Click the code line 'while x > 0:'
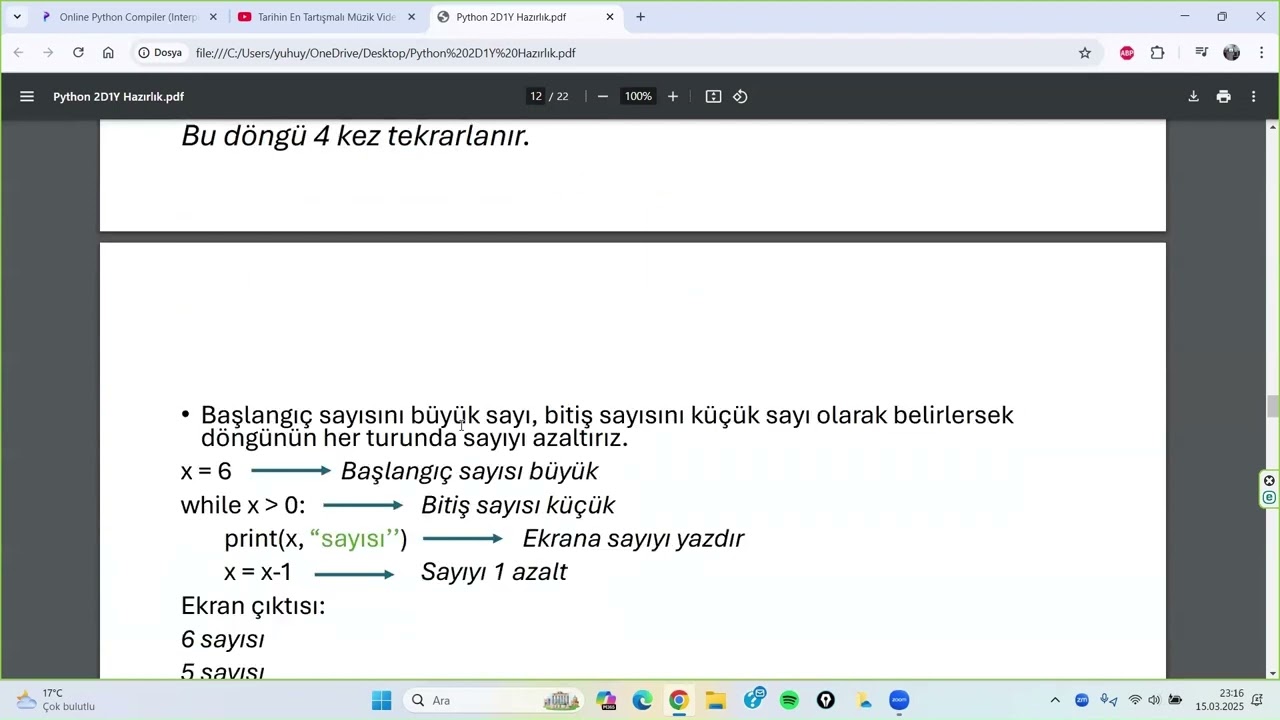 coord(243,505)
